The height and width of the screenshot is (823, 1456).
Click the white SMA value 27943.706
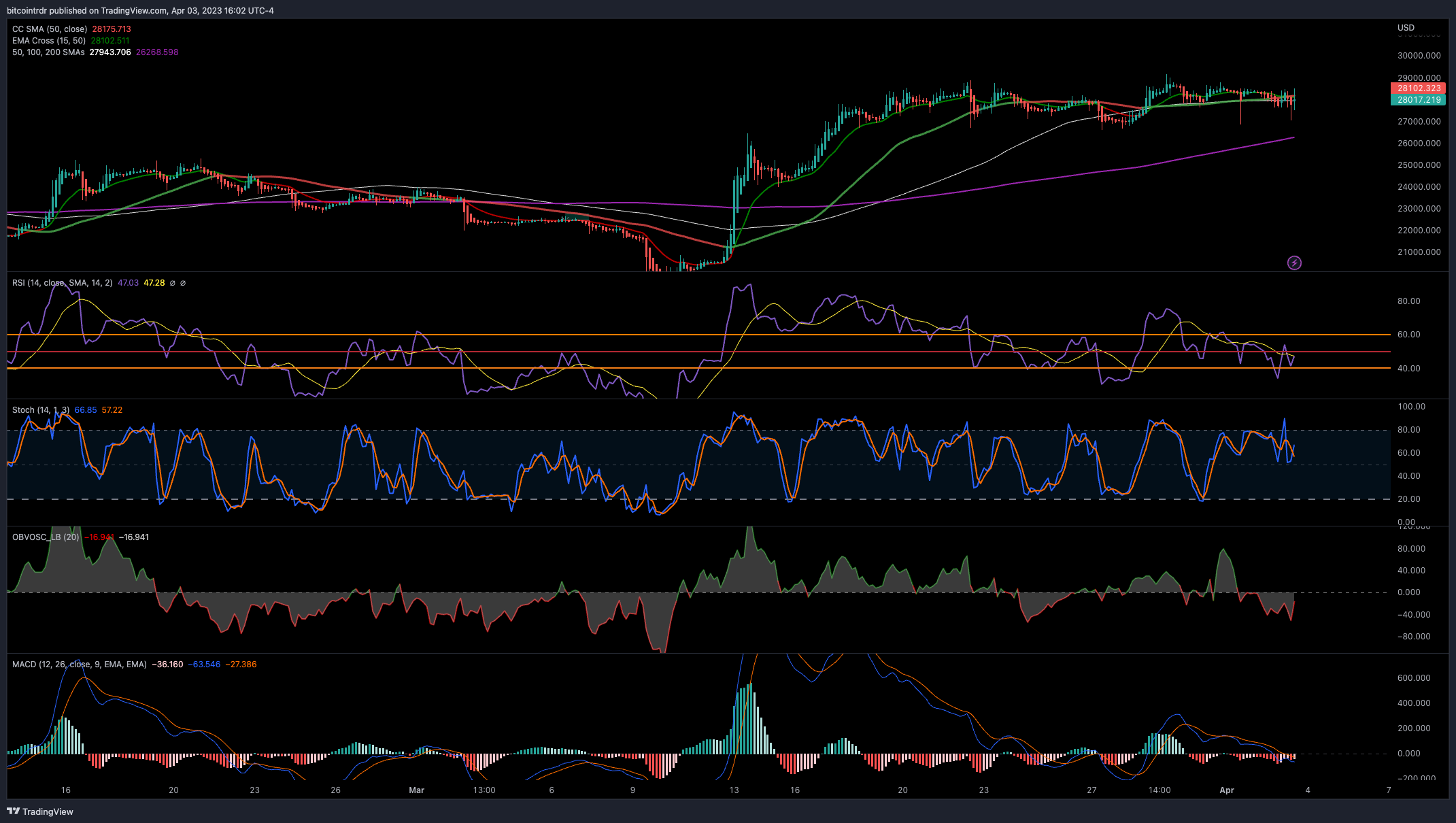(110, 52)
